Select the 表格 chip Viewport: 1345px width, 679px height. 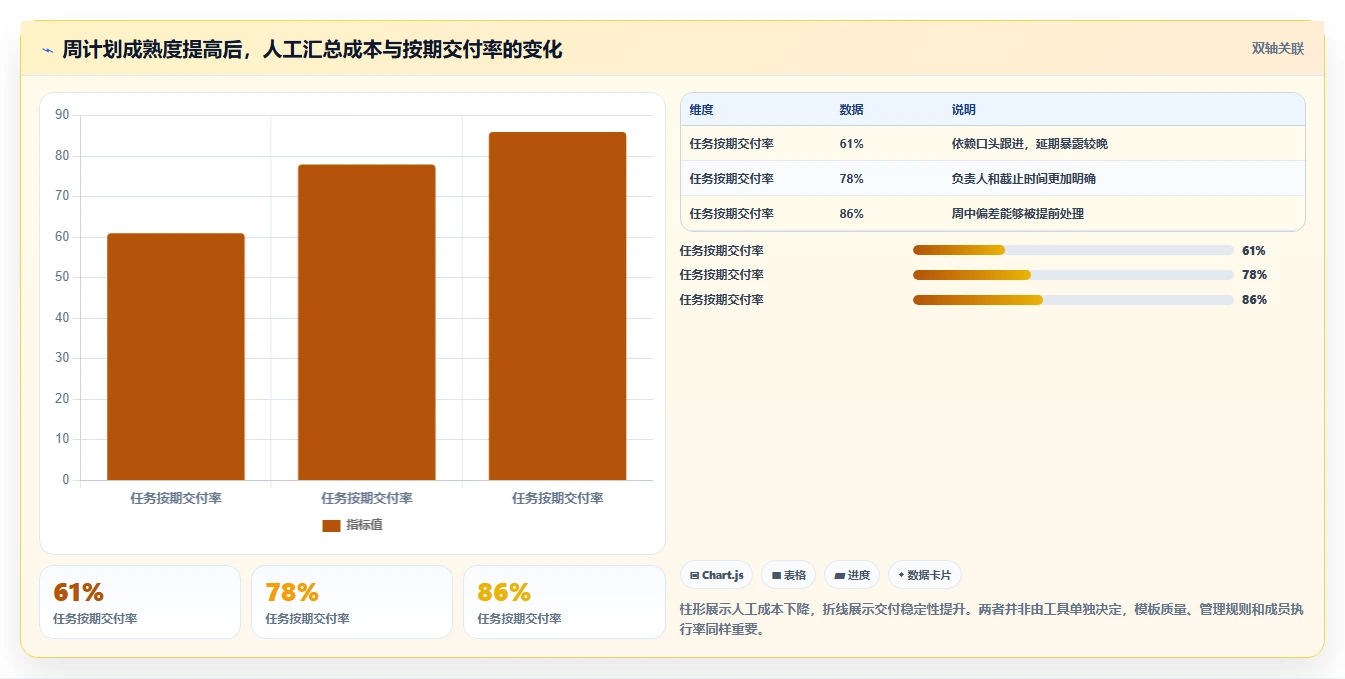789,575
